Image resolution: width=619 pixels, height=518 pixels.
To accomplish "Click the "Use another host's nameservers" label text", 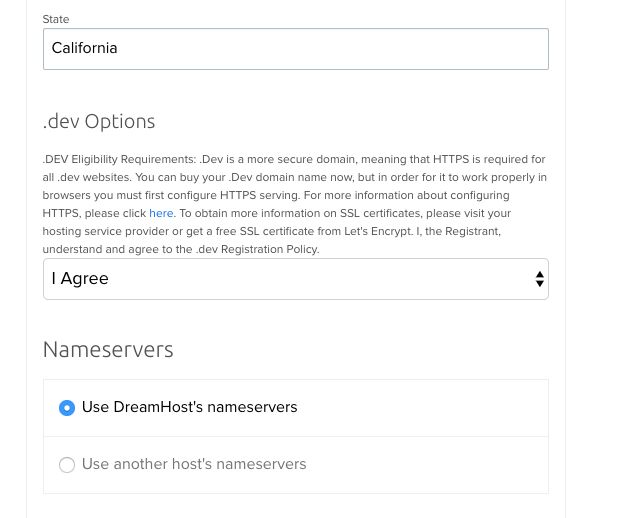I will [x=194, y=464].
